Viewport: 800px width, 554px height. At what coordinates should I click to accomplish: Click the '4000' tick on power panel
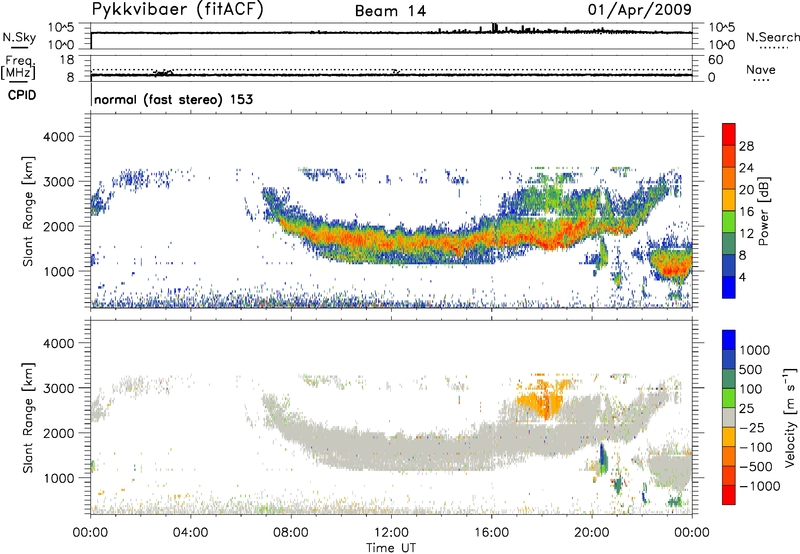(59, 137)
